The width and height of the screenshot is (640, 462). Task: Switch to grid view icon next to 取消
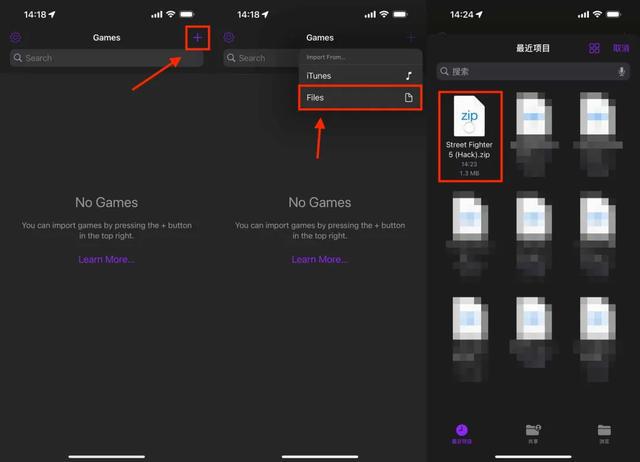click(x=594, y=48)
